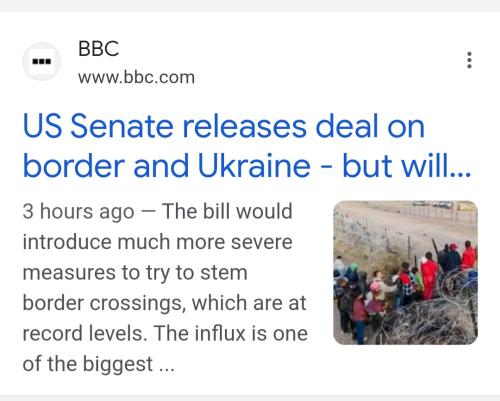500x401 pixels.
Task: Open the US Senate releases deal headline
Action: coord(247,146)
